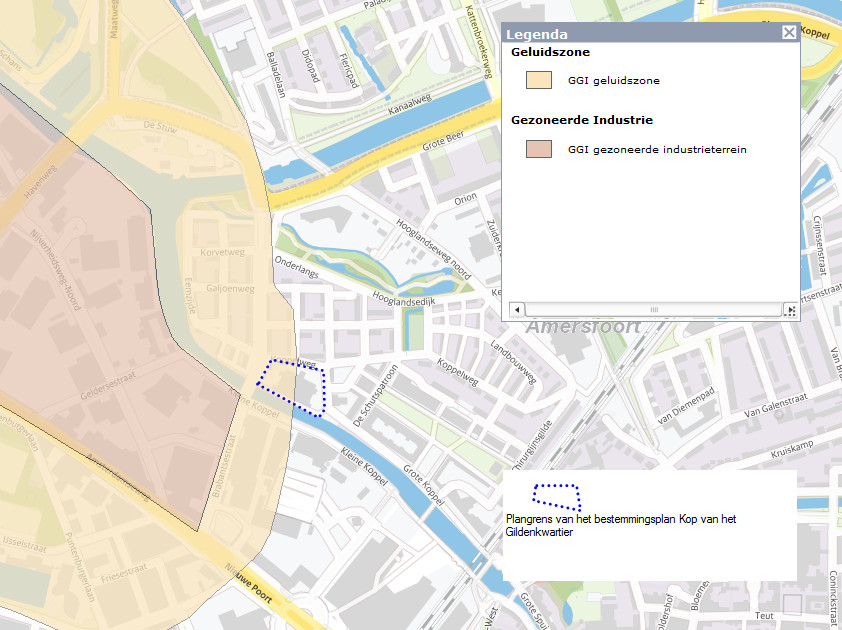Click the GGI geluidszone color swatch
The image size is (842, 630).
tap(539, 80)
